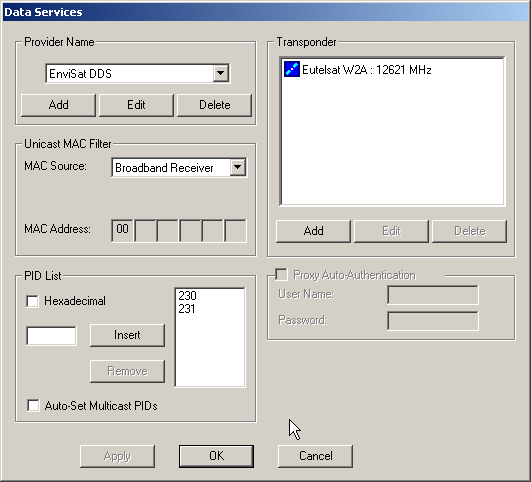The width and height of the screenshot is (531, 482).
Task: Add a new transponder
Action: (313, 231)
